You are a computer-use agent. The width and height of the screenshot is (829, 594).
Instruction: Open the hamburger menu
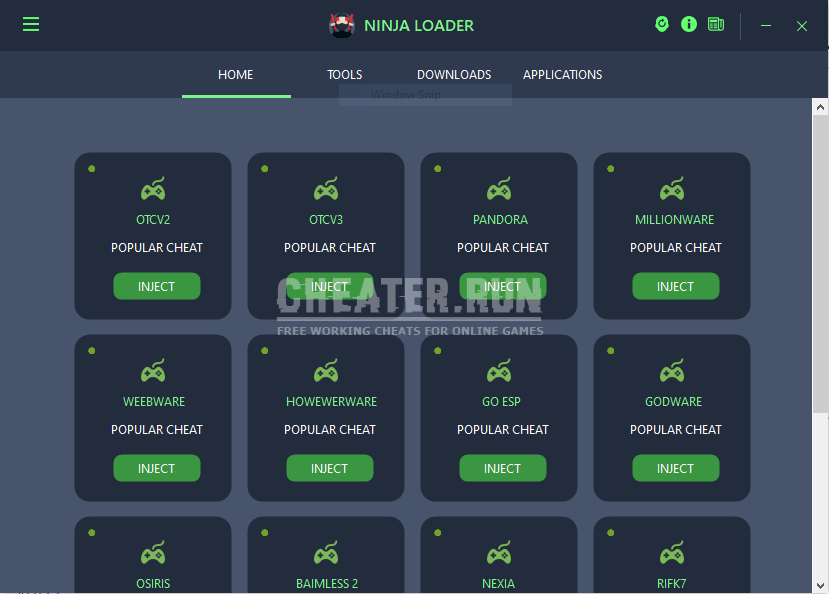point(31,24)
